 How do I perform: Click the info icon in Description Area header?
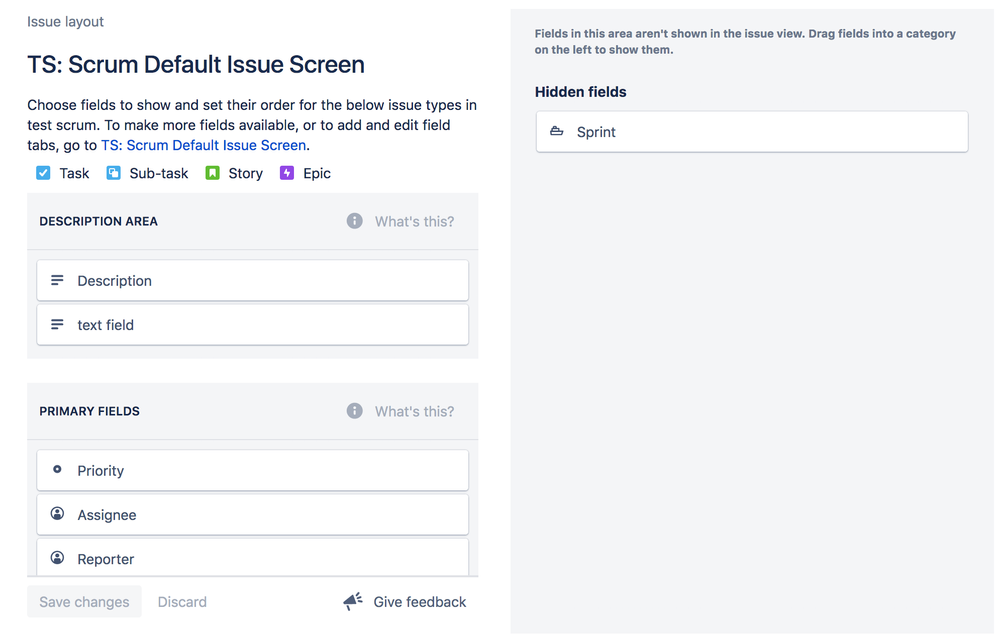point(354,221)
